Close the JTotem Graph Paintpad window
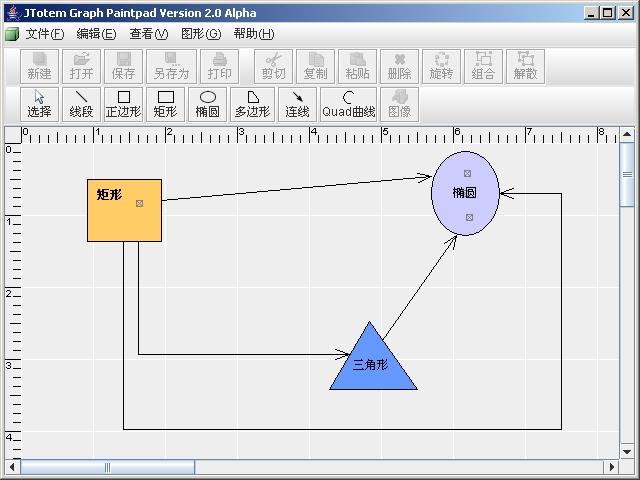This screenshot has width=640, height=480. click(x=625, y=13)
